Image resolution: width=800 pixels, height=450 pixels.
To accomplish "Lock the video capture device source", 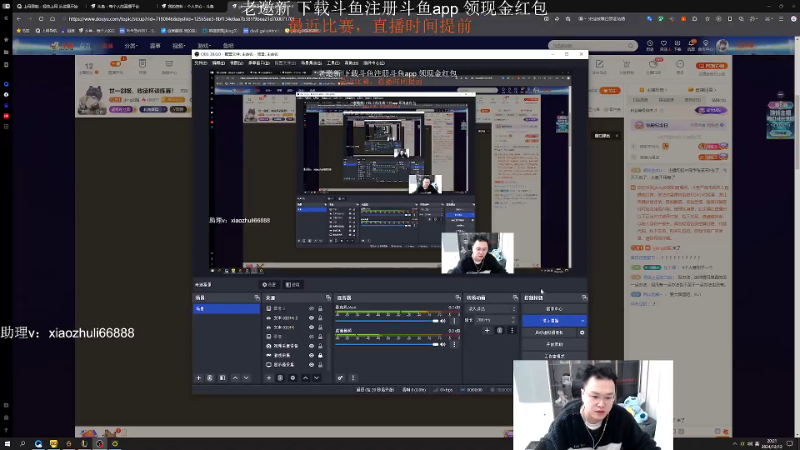I will tap(320, 346).
